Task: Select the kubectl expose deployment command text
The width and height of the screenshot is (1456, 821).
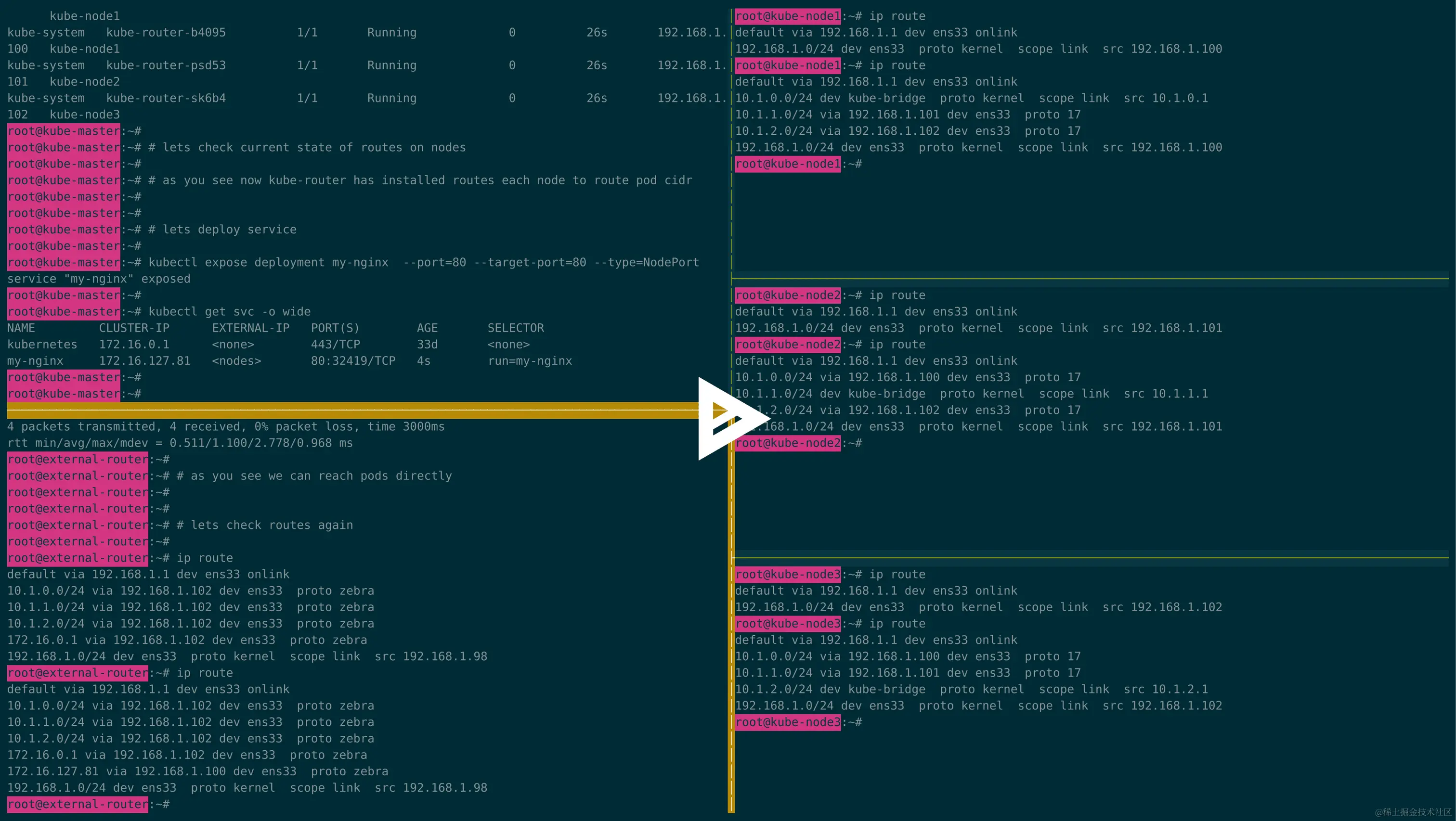Action: click(423, 262)
